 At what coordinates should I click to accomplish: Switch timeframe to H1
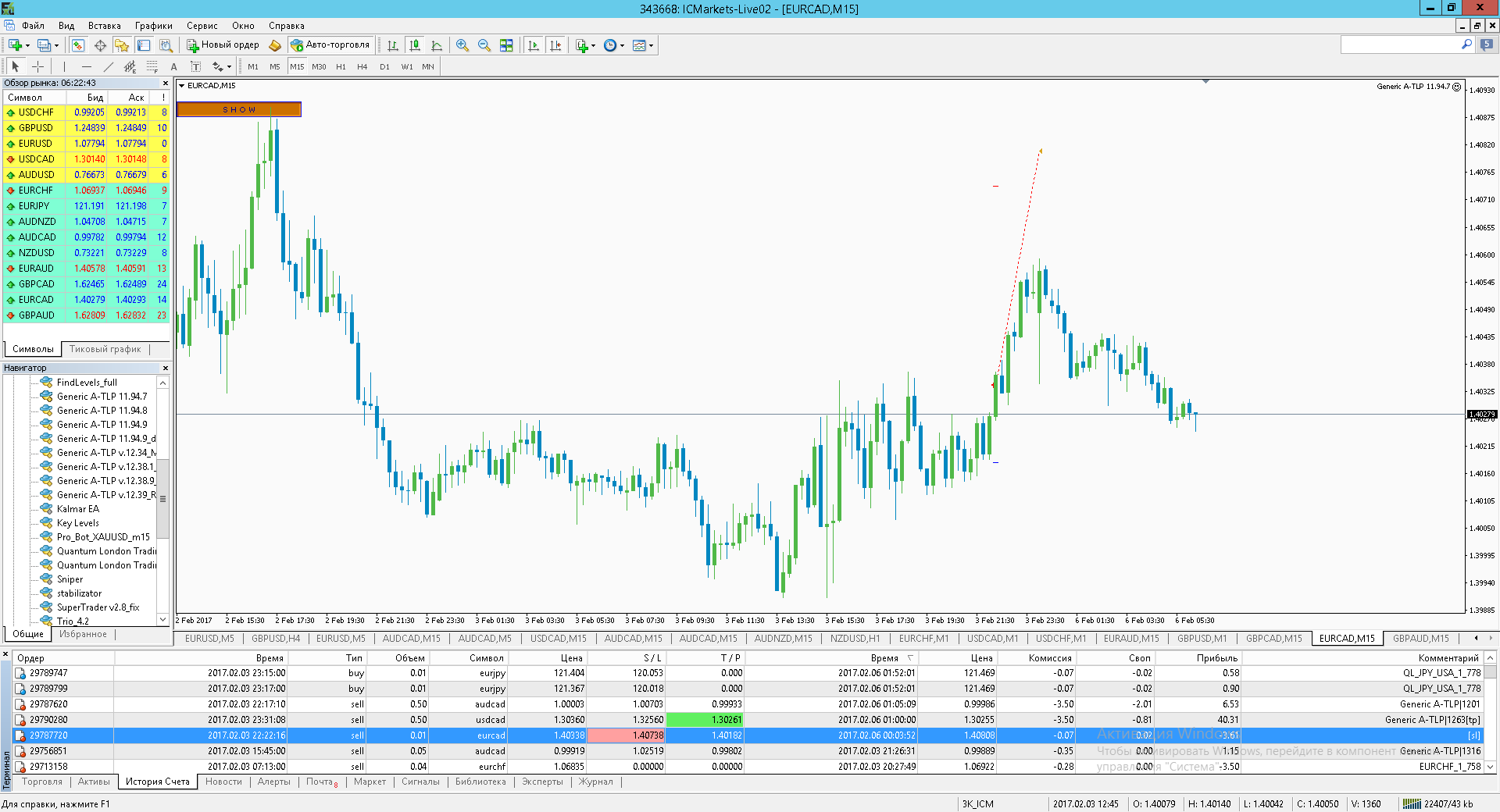(x=341, y=66)
